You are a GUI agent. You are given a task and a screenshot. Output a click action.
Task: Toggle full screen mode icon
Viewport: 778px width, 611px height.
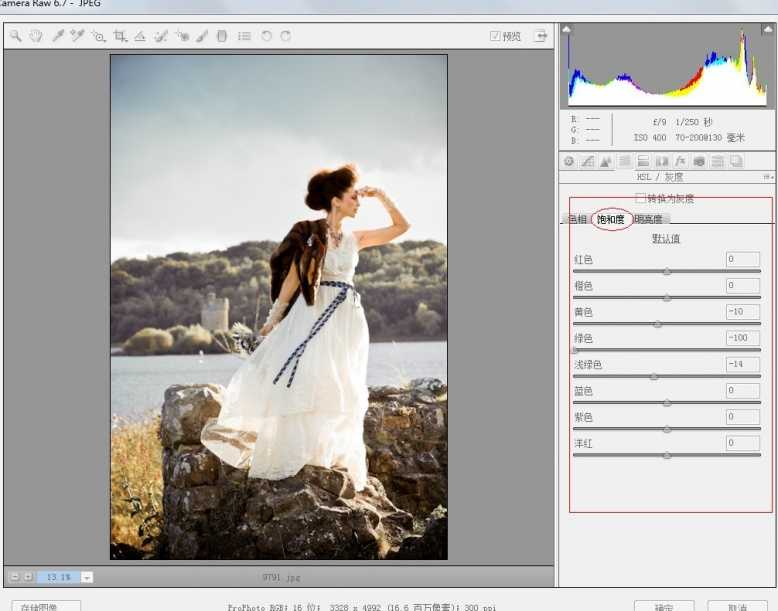click(541, 36)
